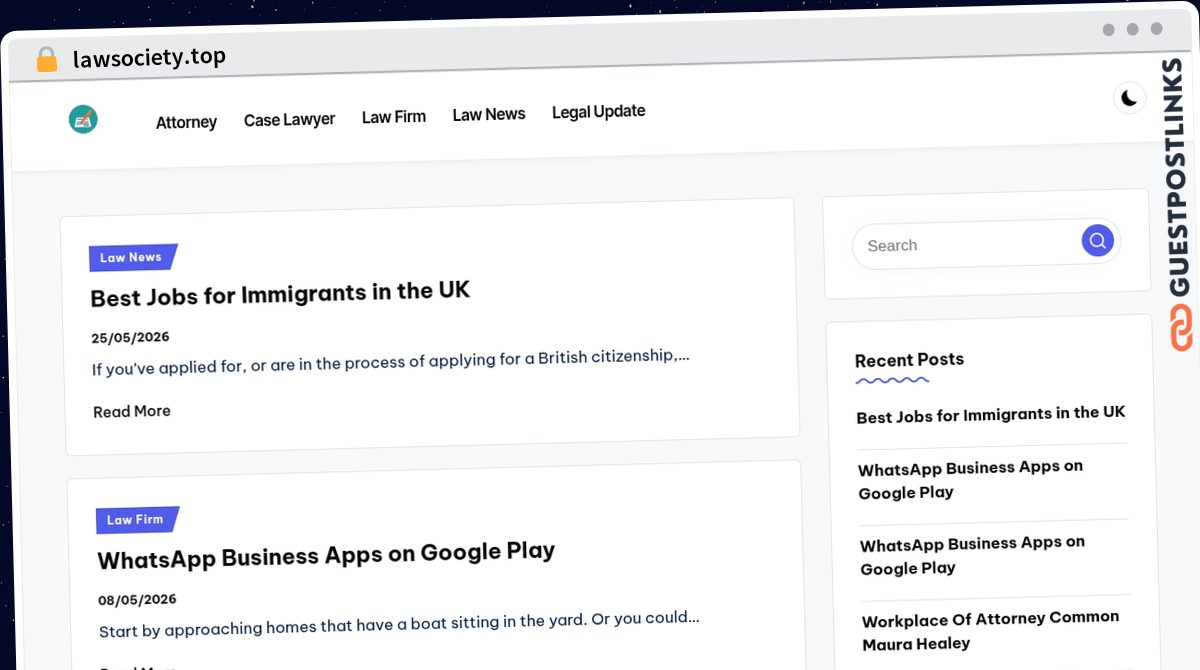Click the site logo icon
Viewport: 1200px width, 670px height.
pyautogui.click(x=83, y=119)
